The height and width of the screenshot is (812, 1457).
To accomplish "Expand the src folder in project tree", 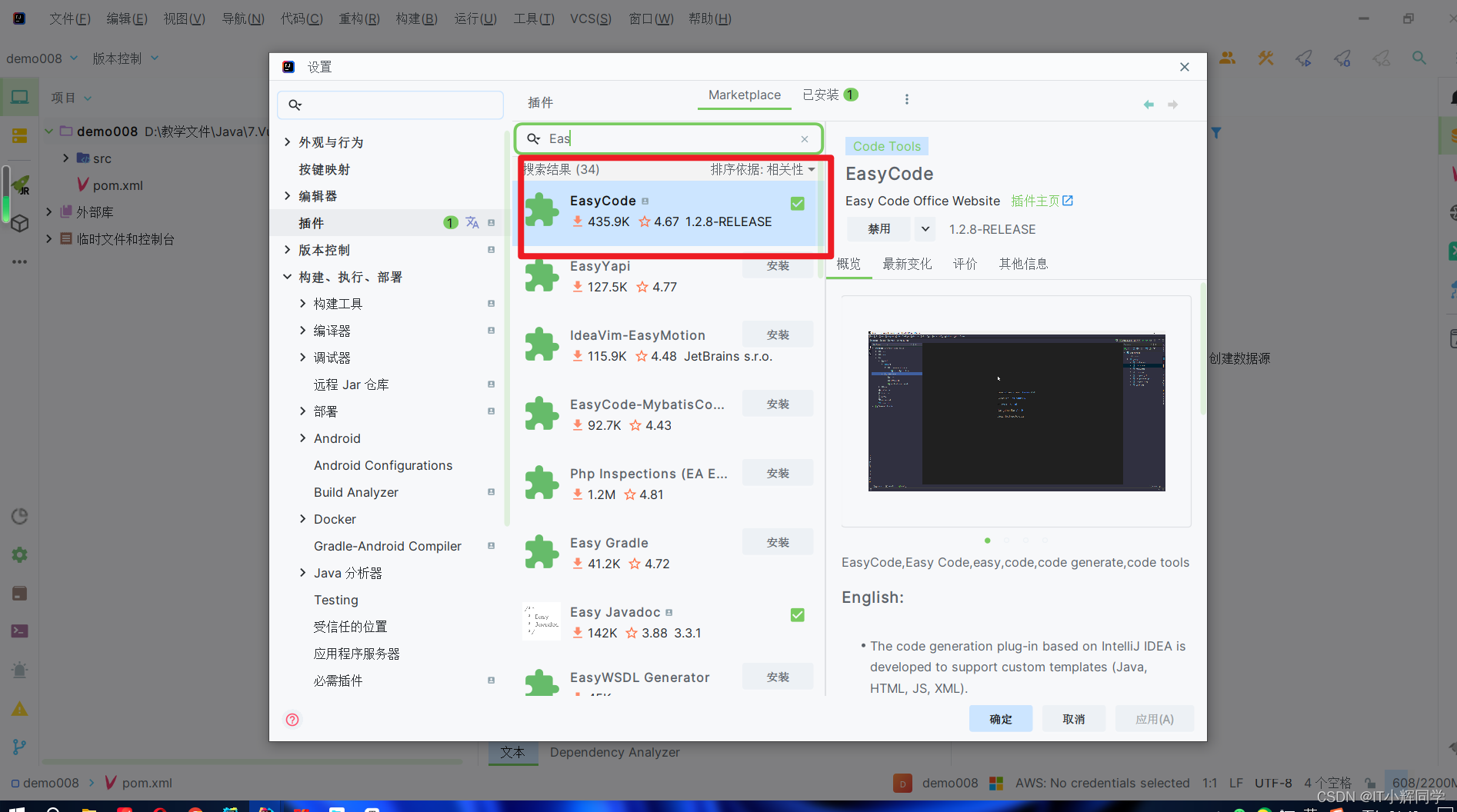I will (x=66, y=158).
